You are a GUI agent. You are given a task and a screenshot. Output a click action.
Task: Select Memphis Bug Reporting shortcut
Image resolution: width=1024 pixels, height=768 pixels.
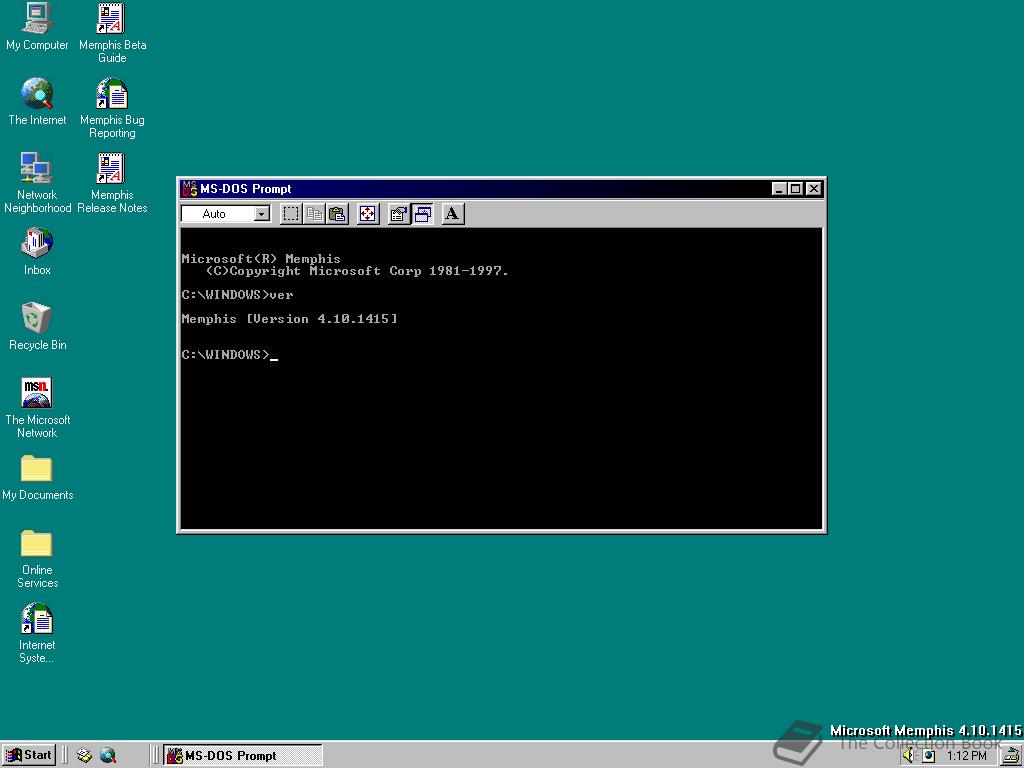click(x=112, y=108)
